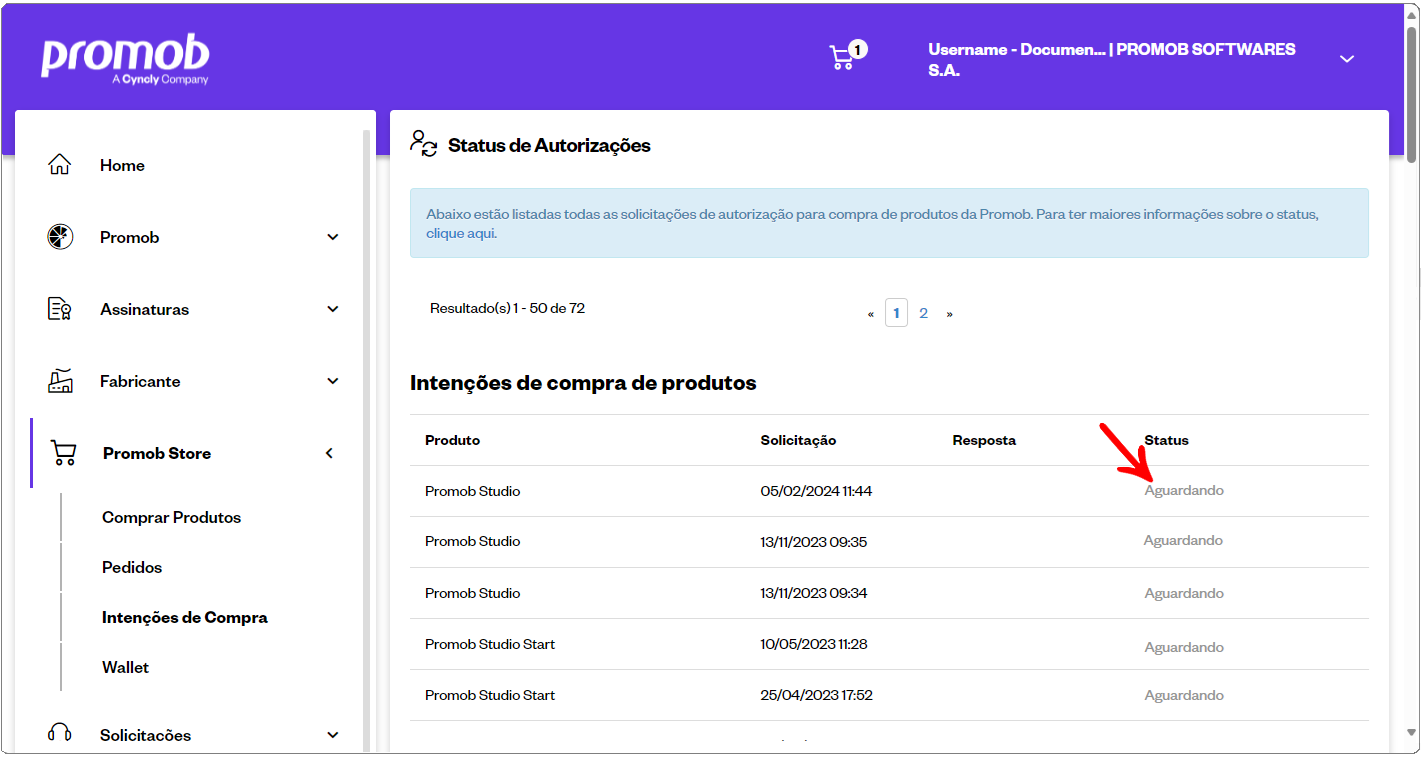Expand the Assinaturas menu chevron
Screen dimensions: 1425x761
click(333, 309)
